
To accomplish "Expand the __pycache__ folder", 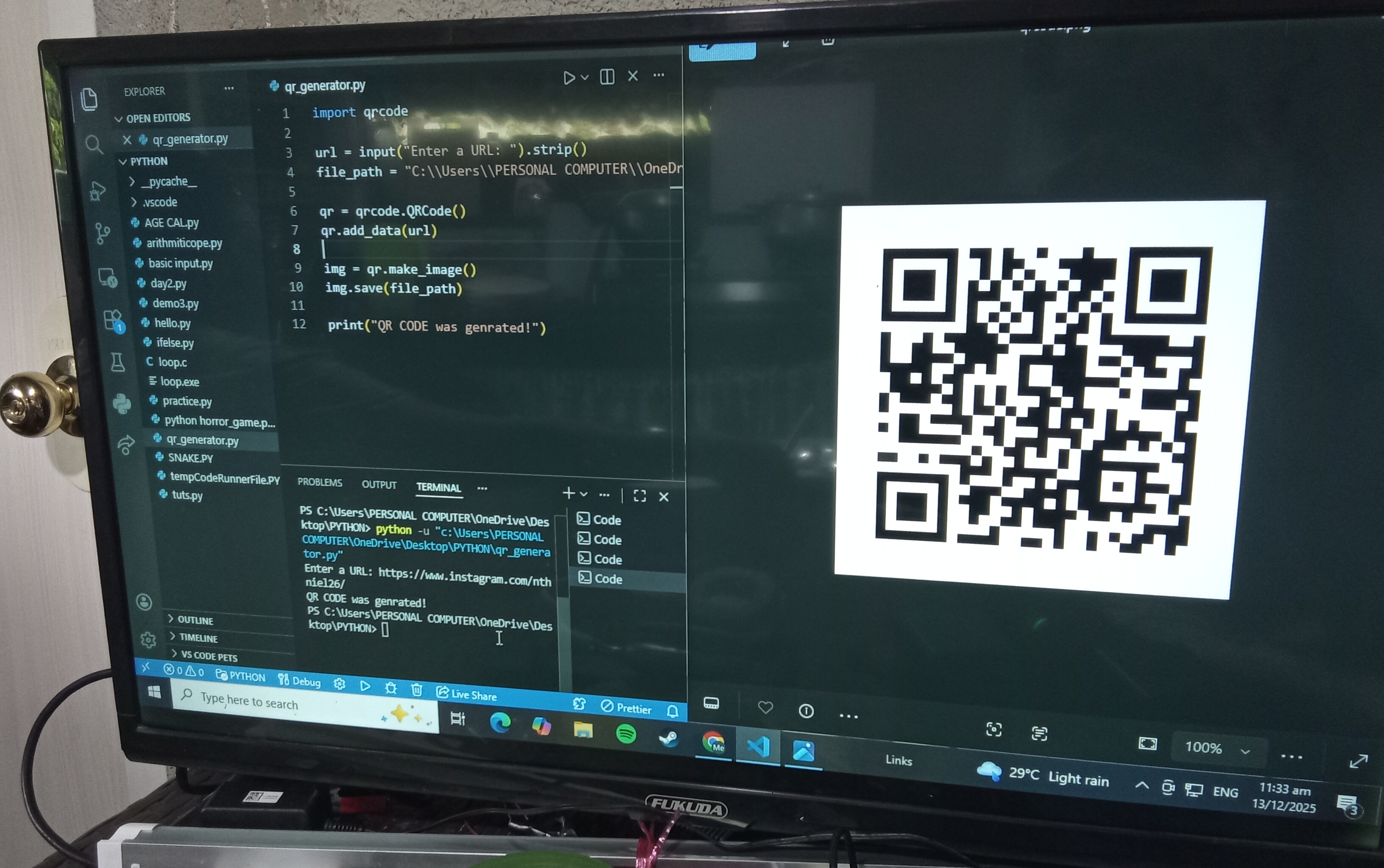I will 169,181.
